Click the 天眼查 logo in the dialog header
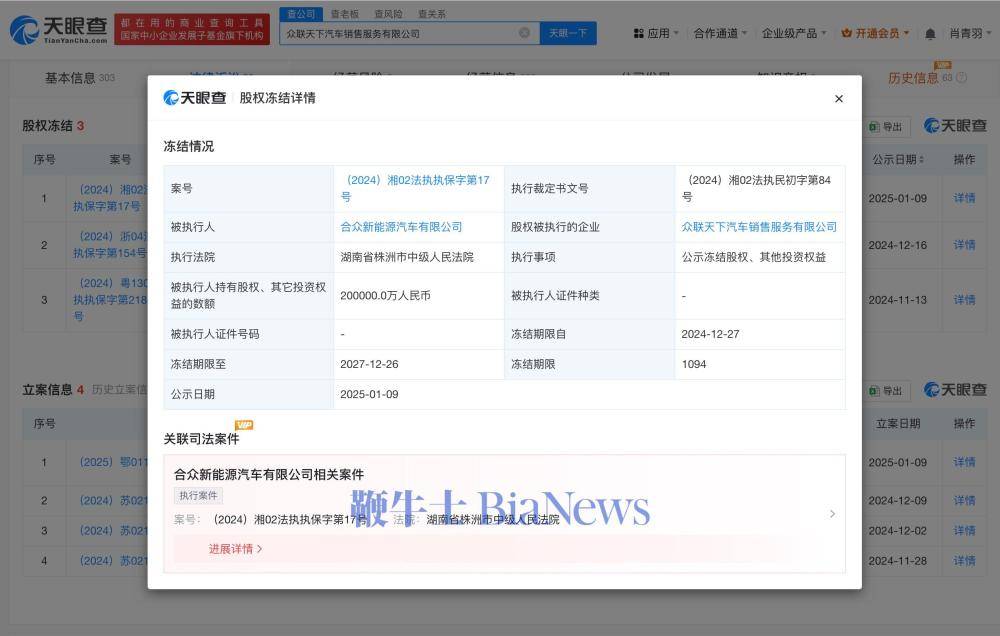1000x636 pixels. (195, 98)
